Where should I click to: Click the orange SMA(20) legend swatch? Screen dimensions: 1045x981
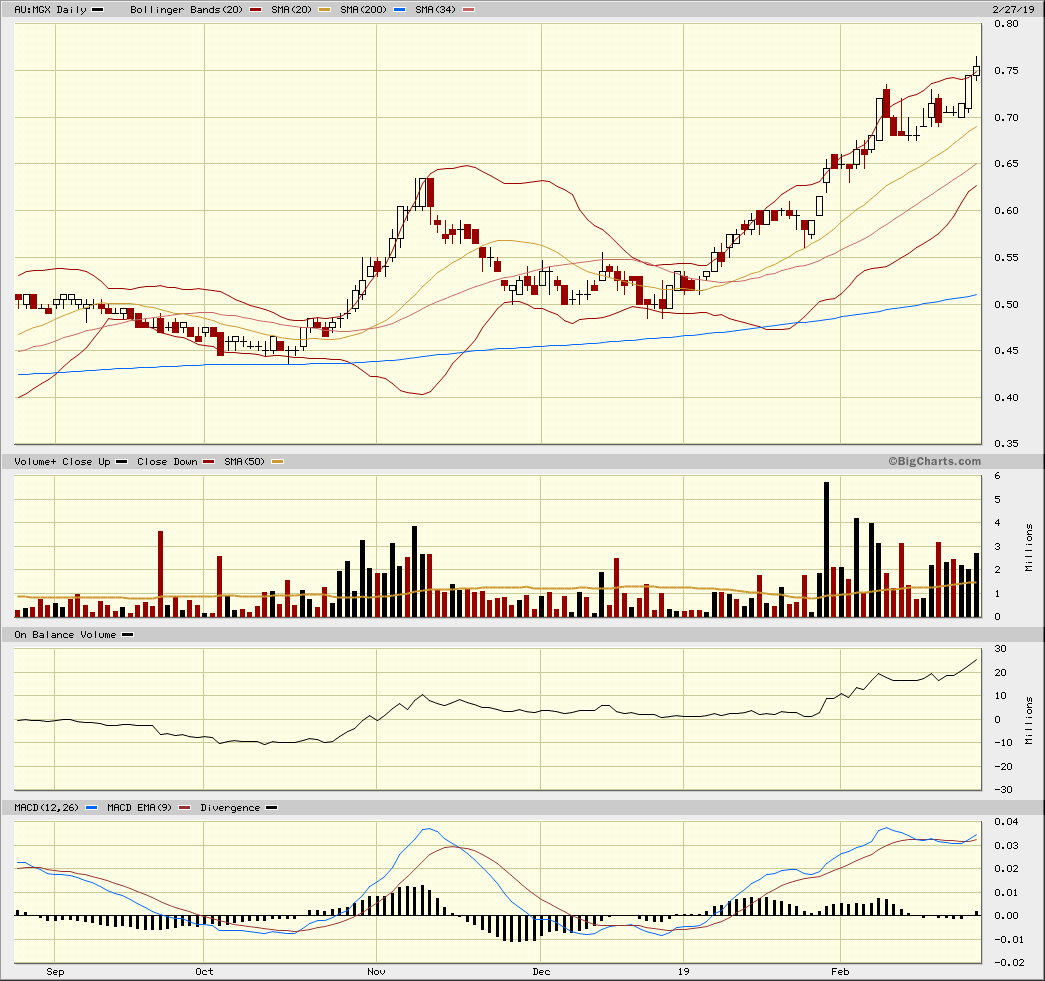[325, 9]
